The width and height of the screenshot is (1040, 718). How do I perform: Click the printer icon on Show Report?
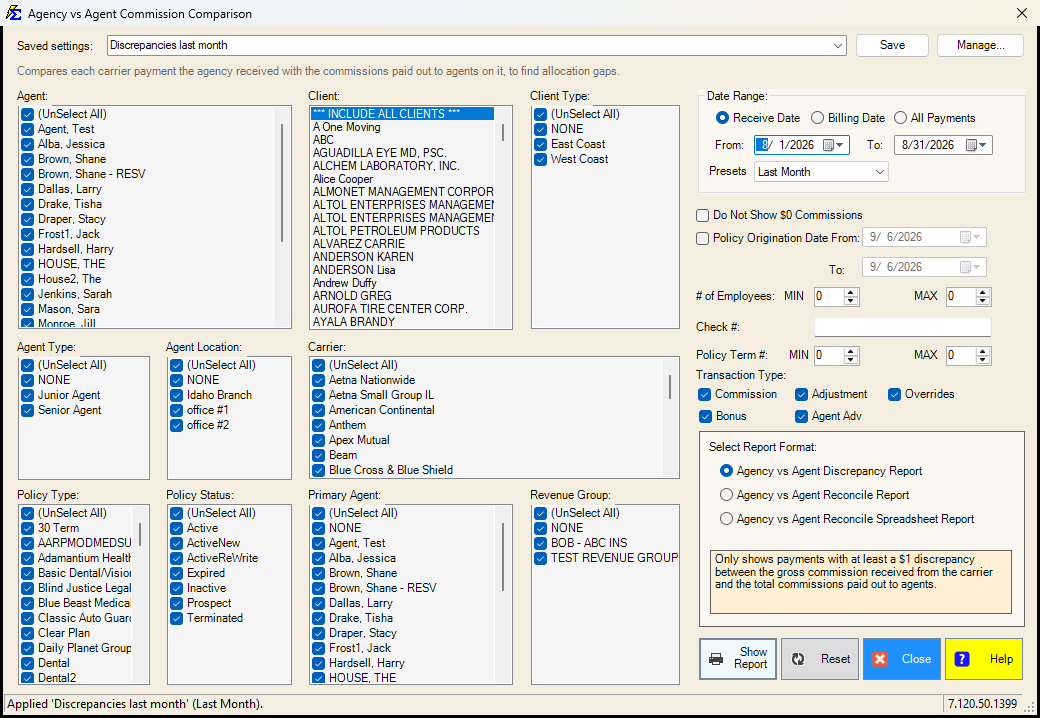[x=716, y=659]
